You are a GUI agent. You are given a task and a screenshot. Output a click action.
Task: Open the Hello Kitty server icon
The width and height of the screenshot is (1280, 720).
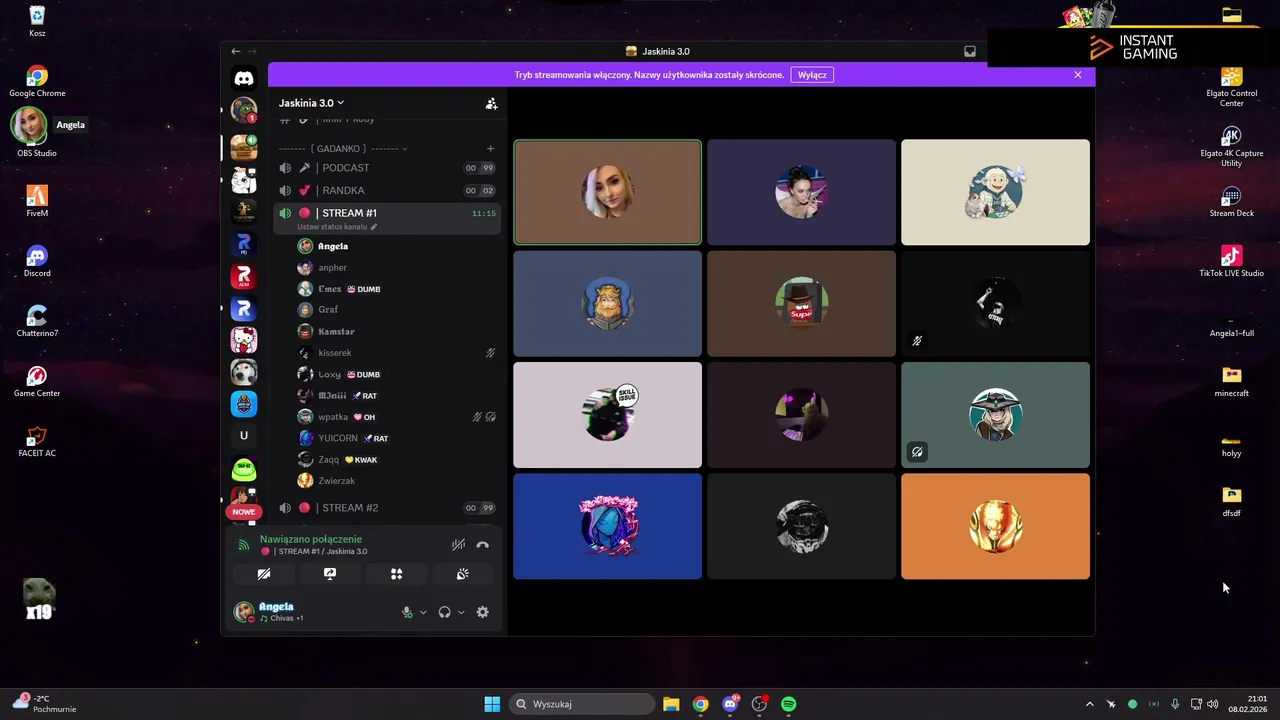[x=244, y=340]
